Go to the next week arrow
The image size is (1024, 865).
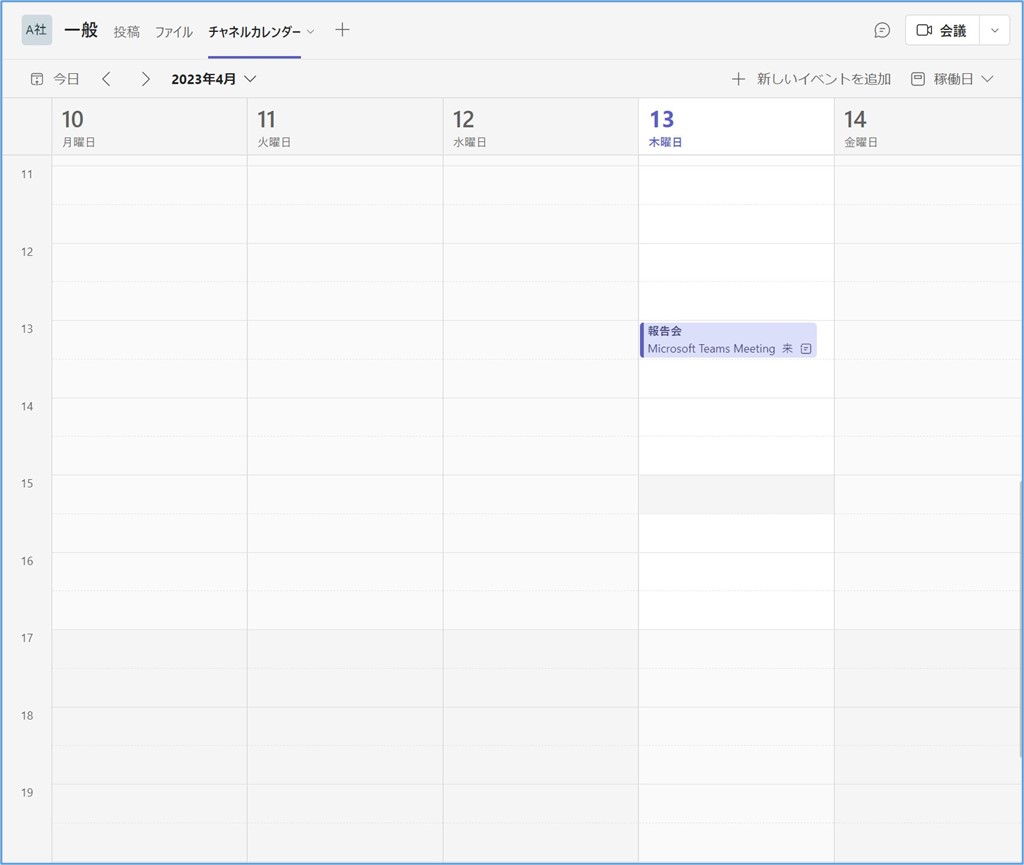(x=145, y=79)
